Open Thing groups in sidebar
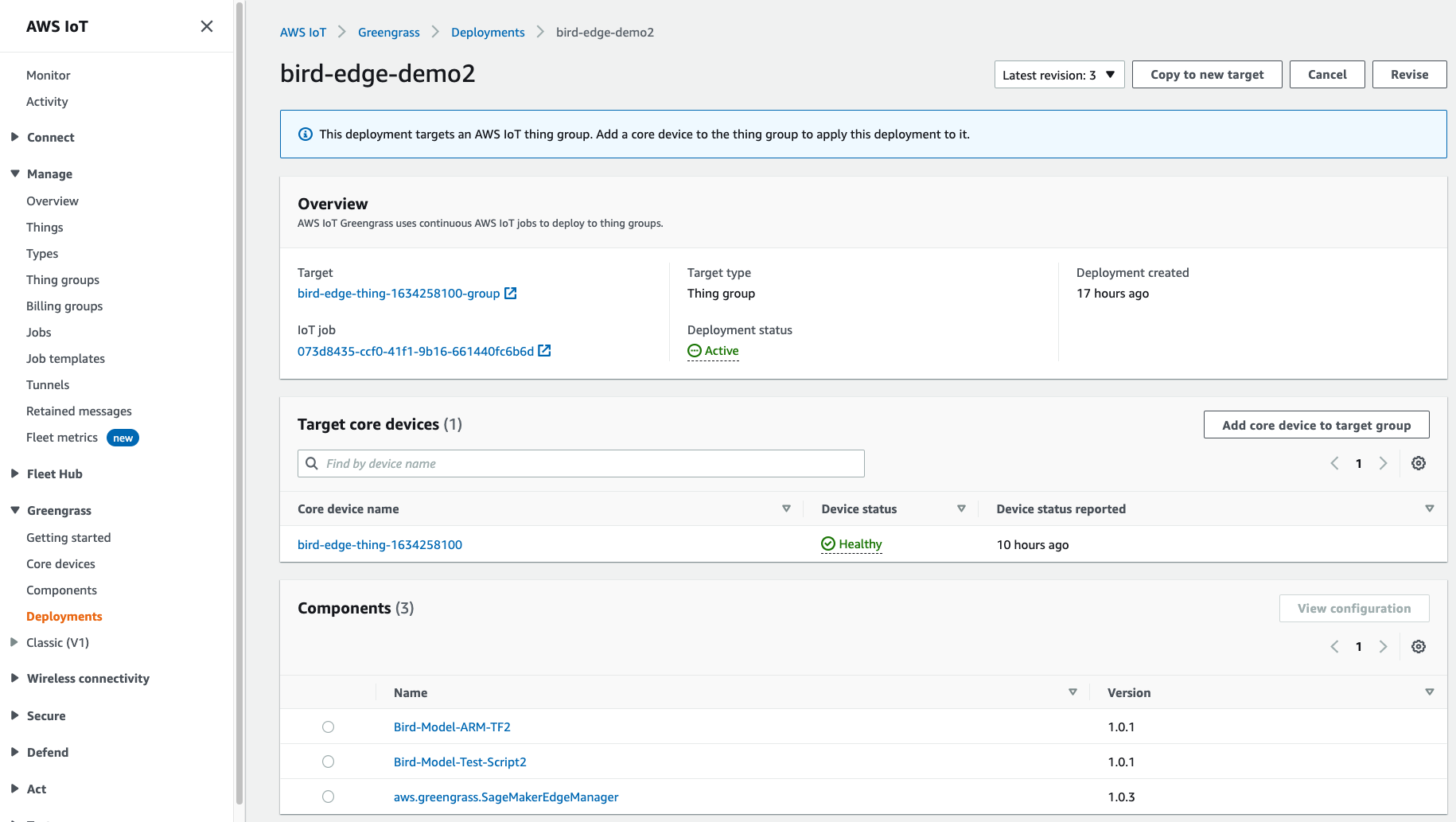 coord(63,280)
